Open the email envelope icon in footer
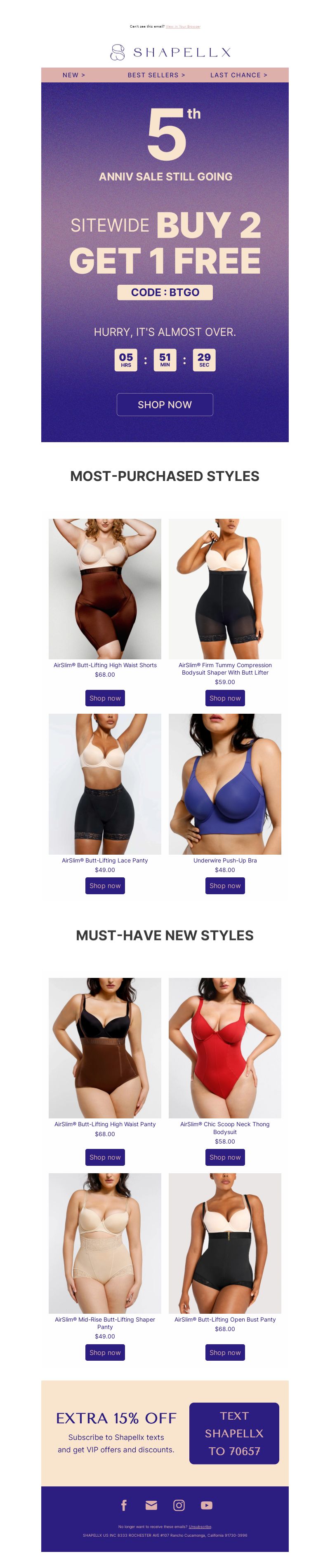This screenshot has height=1568, width=330. point(152,1505)
